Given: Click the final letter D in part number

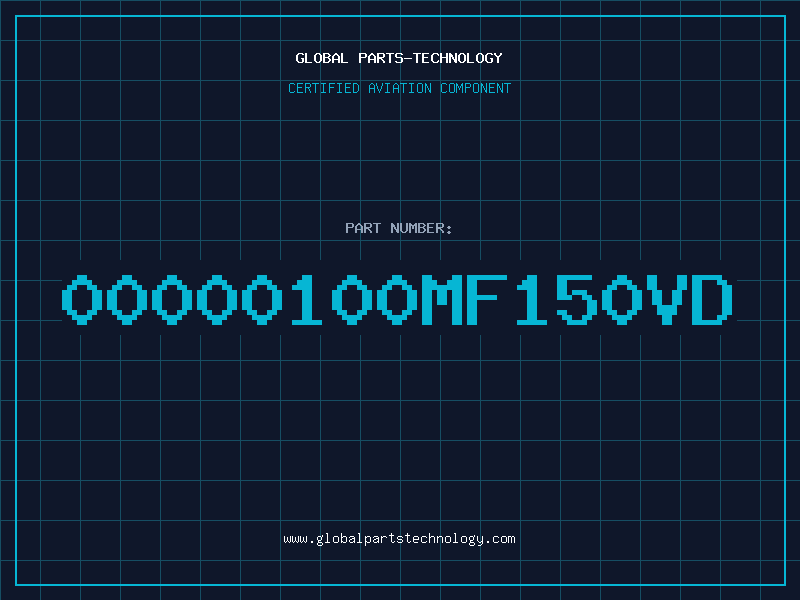Looking at the screenshot, I should [x=712, y=300].
